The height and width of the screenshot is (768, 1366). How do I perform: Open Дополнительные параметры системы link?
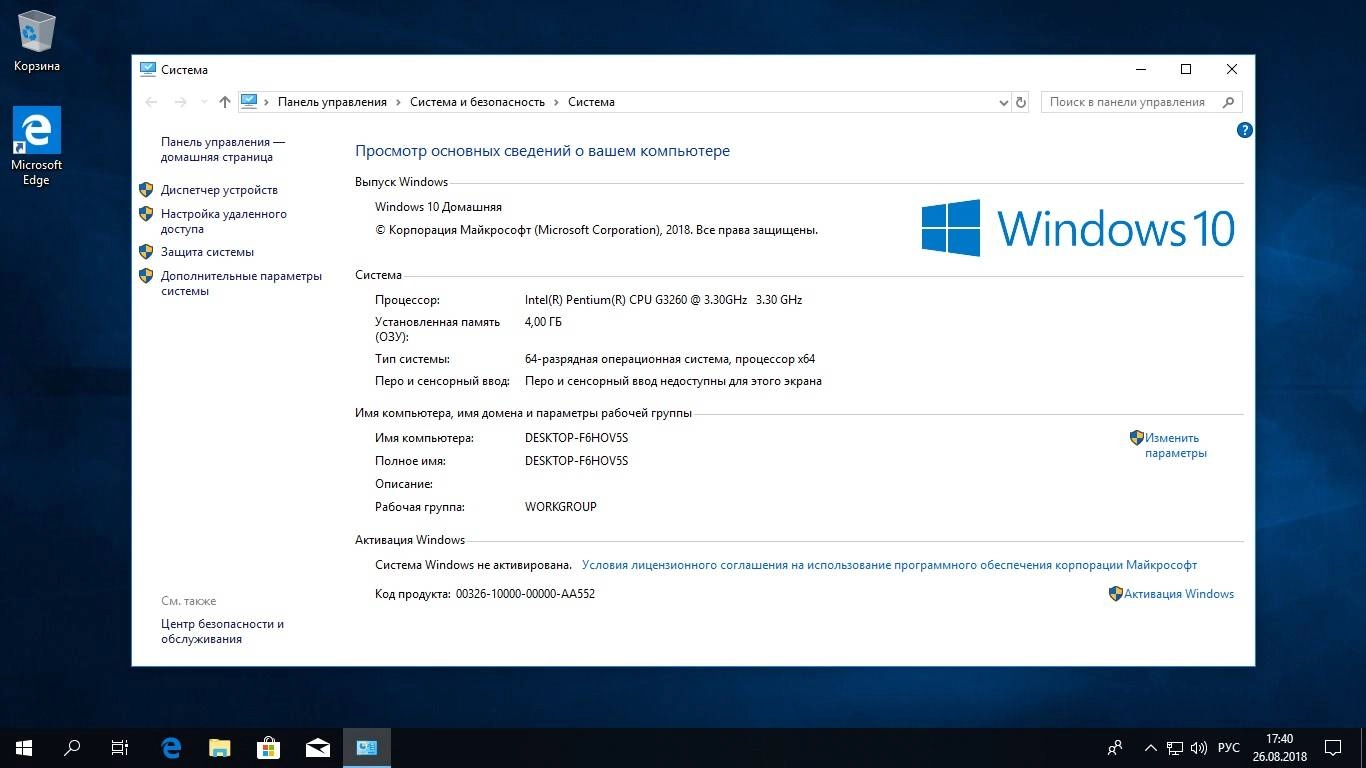tap(241, 283)
